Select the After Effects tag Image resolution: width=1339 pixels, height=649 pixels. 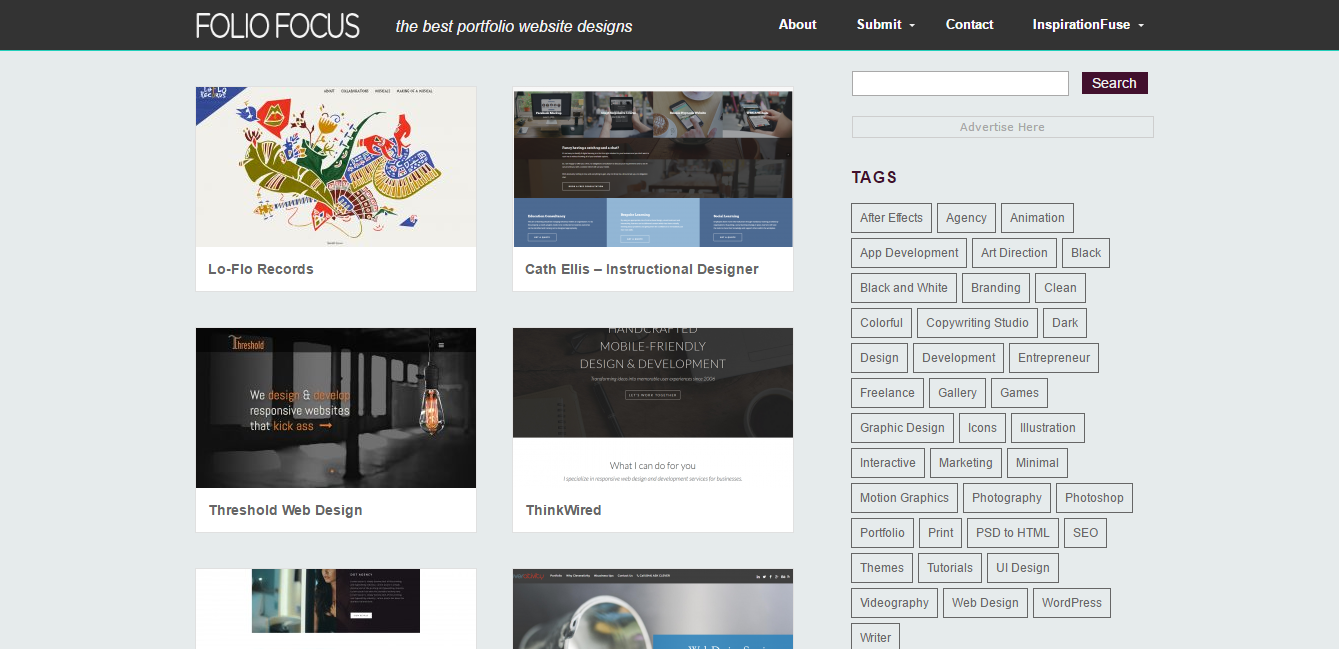(891, 218)
